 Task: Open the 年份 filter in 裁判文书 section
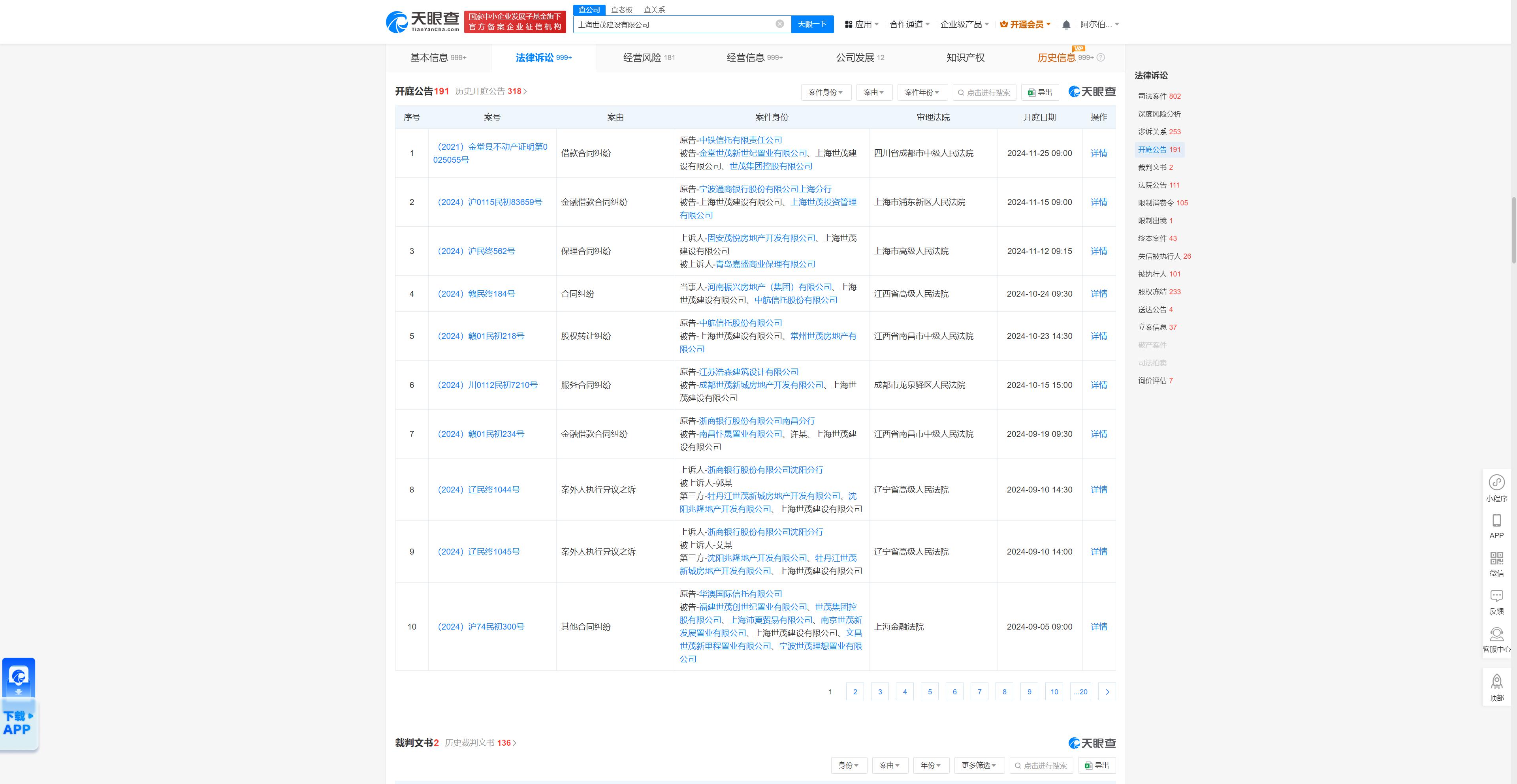[930, 765]
